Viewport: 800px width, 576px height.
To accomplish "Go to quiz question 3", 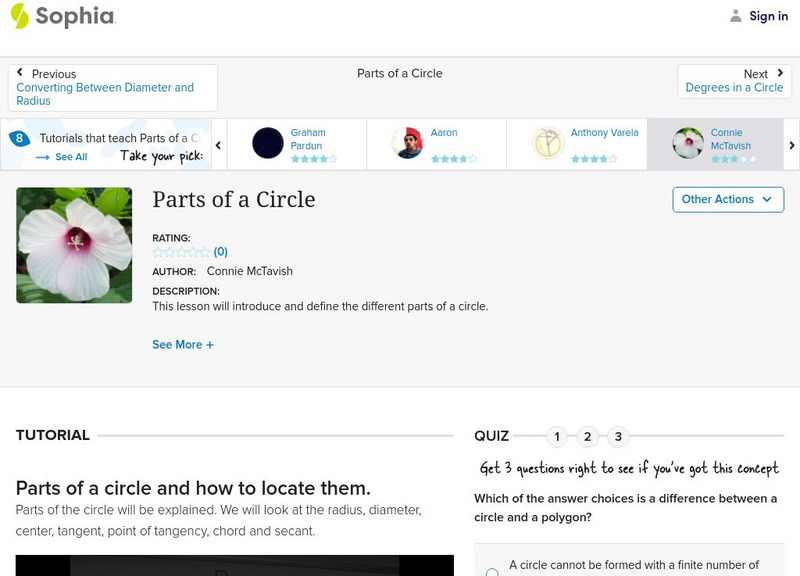I will (x=619, y=436).
